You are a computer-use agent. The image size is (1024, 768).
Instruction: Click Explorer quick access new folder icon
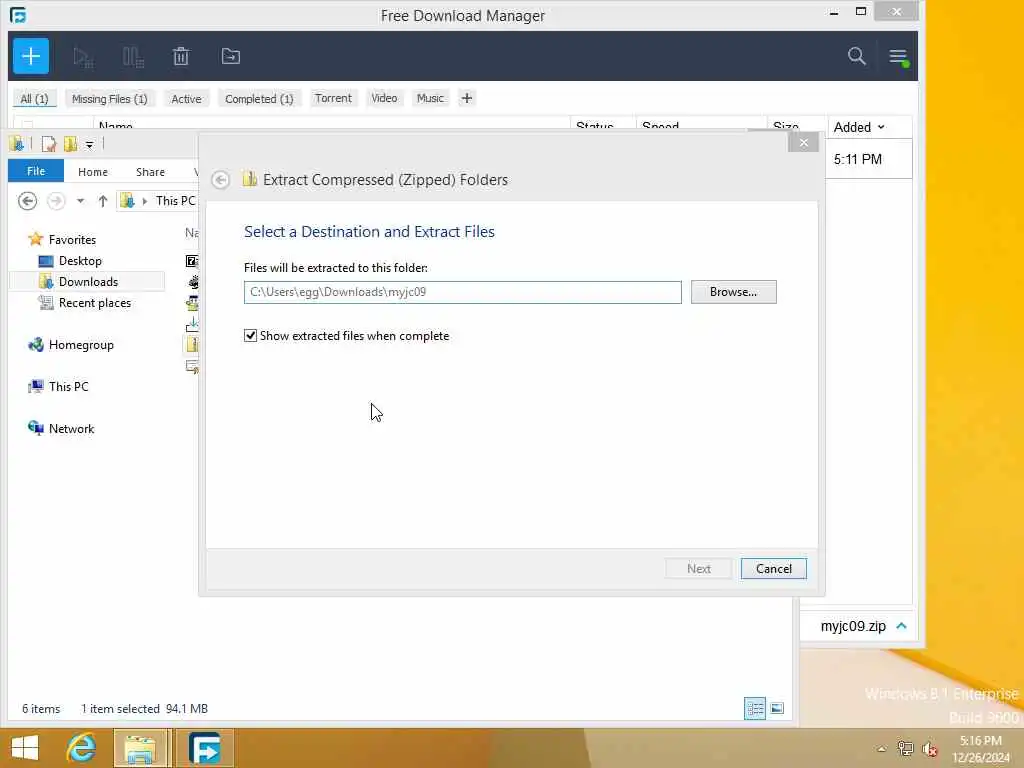[70, 144]
